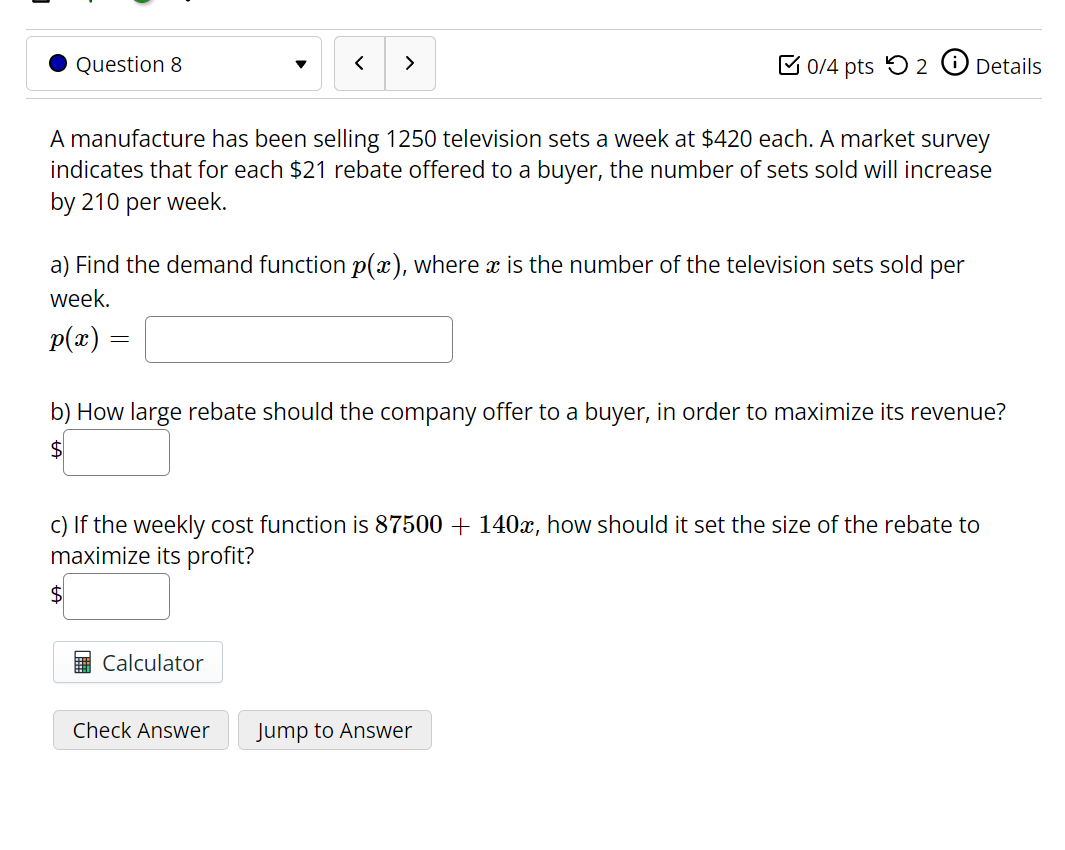Click the revenue rebate amount input field

116,453
